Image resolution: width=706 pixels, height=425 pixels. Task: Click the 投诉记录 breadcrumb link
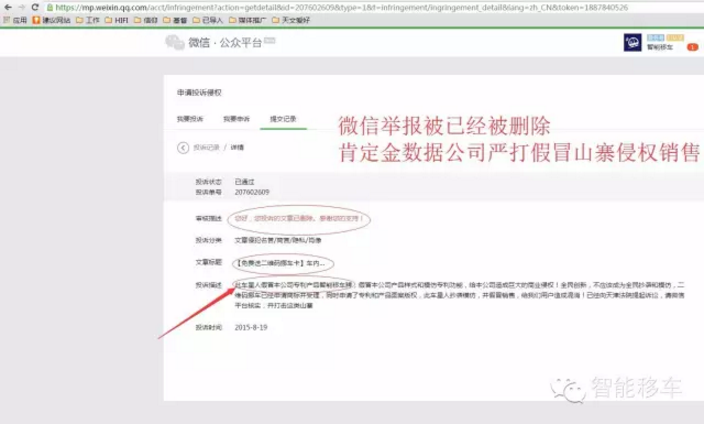[x=207, y=147]
